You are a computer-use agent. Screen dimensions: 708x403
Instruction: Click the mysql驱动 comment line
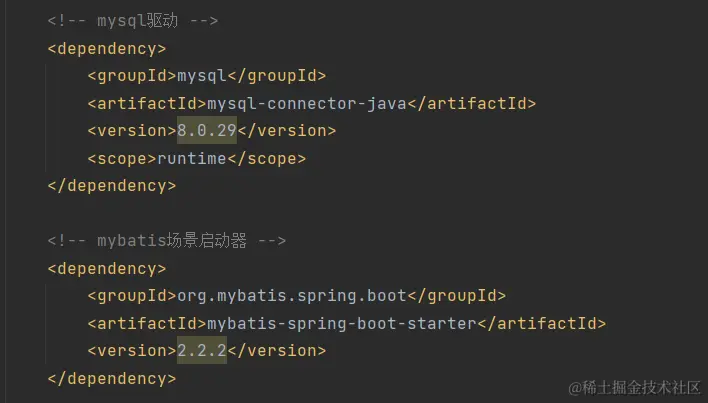pyautogui.click(x=133, y=21)
